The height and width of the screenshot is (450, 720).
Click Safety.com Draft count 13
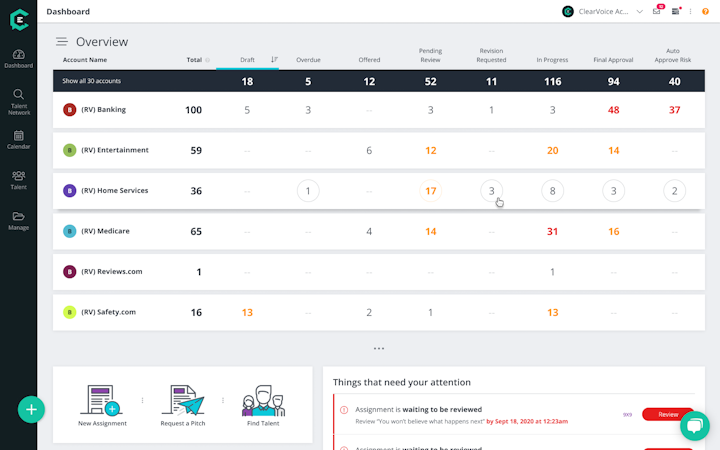247,312
